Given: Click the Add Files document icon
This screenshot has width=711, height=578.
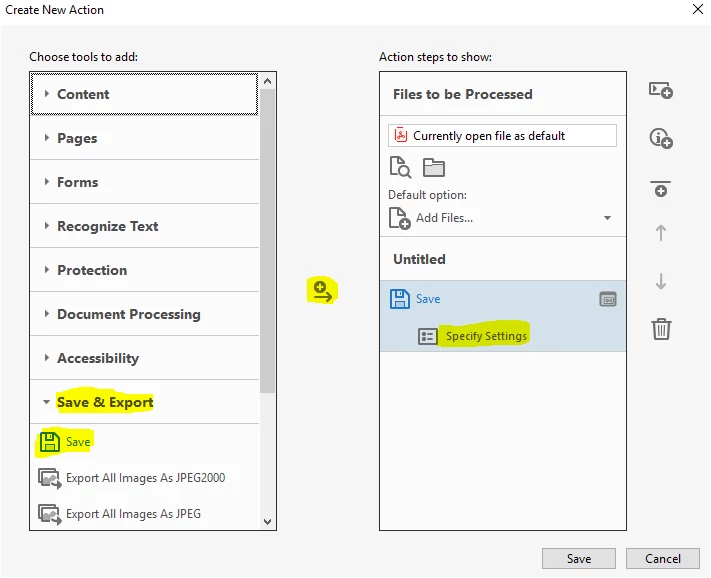Looking at the screenshot, I should [399, 218].
